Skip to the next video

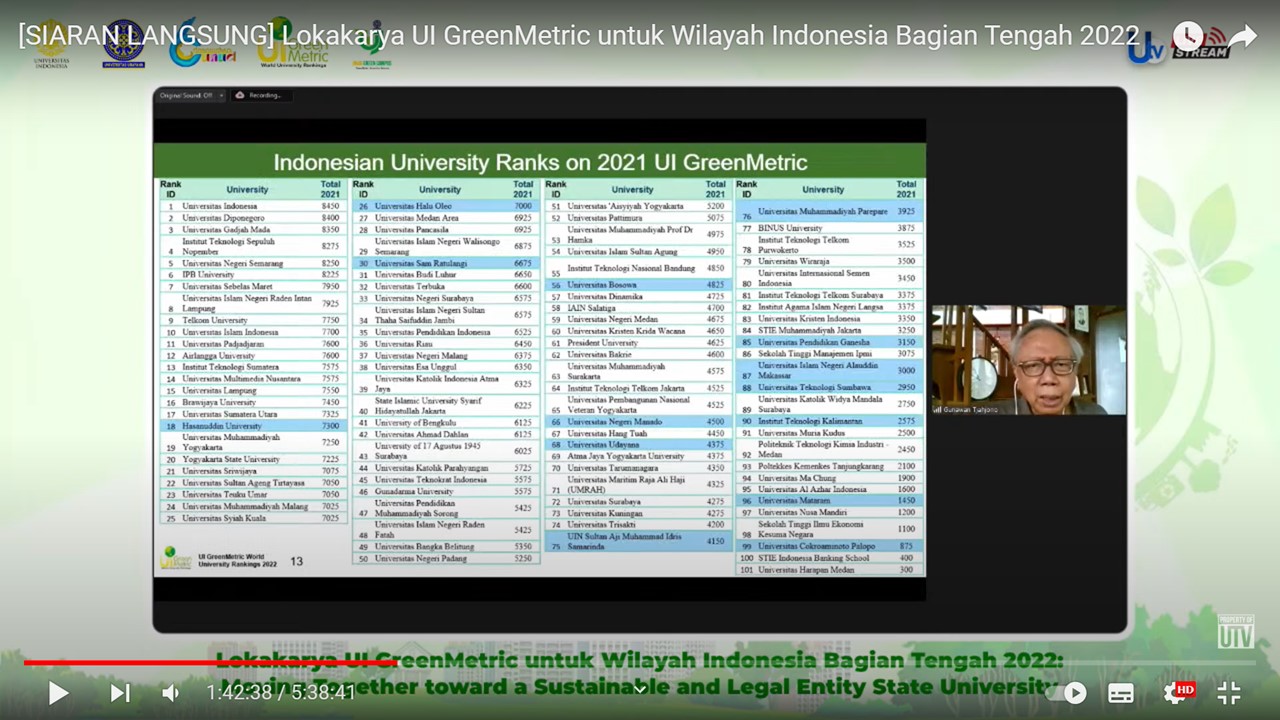click(x=119, y=692)
